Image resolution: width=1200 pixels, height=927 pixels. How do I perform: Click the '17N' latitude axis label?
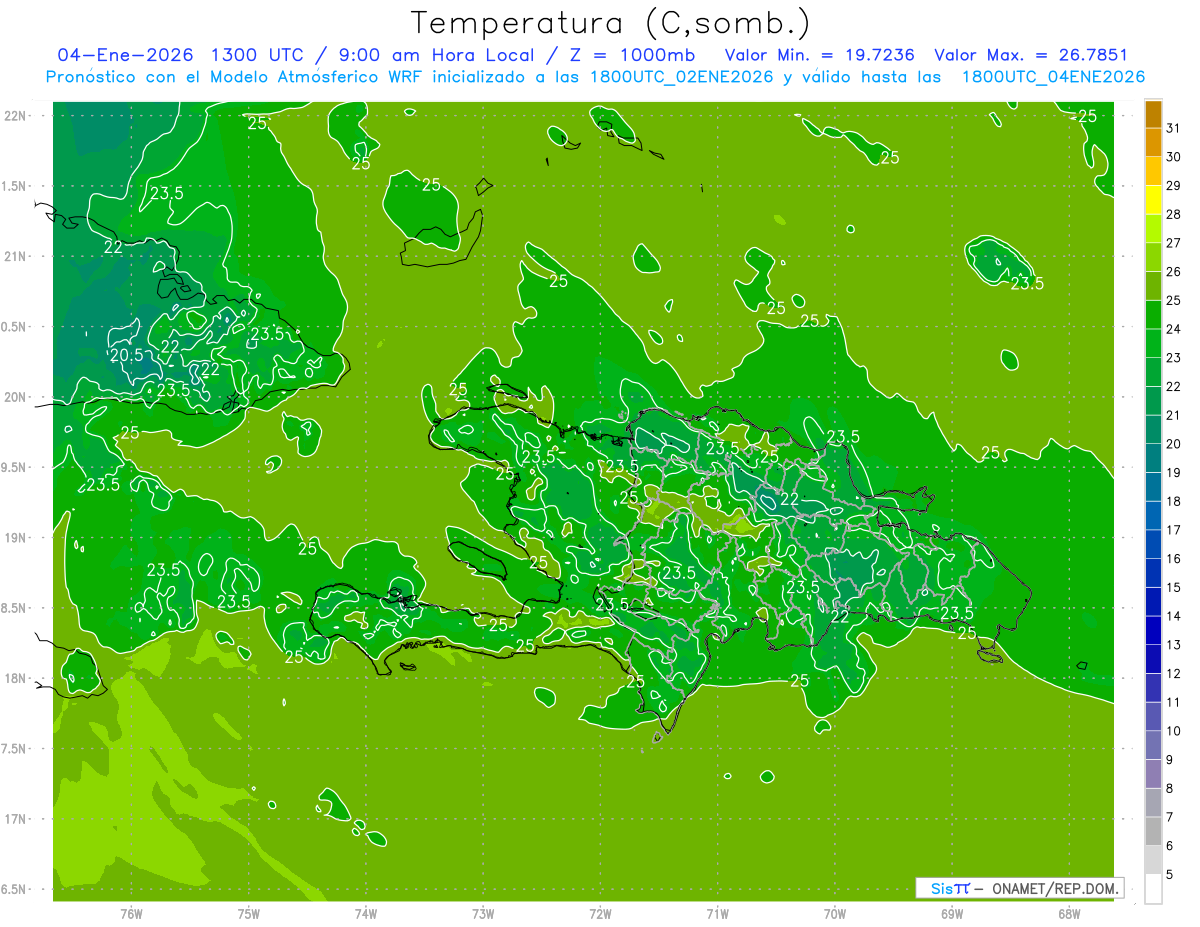point(15,819)
